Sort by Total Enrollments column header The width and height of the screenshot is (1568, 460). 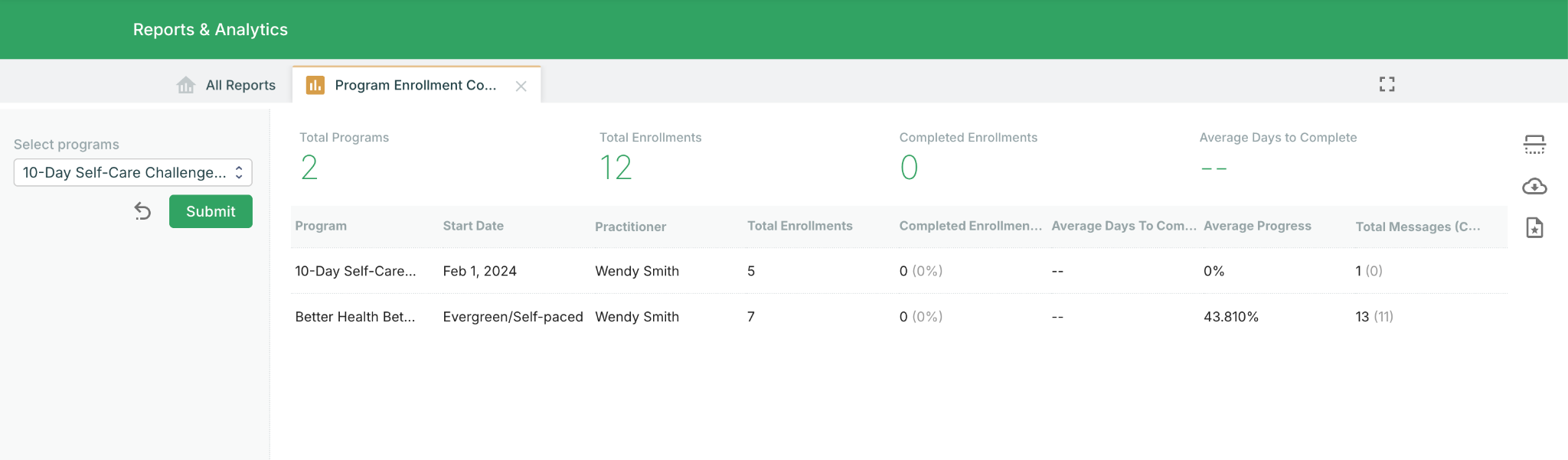800,226
